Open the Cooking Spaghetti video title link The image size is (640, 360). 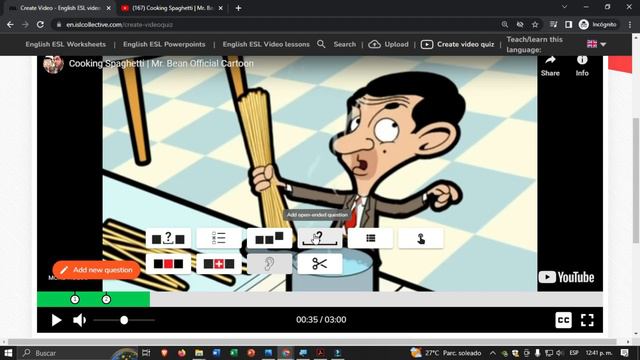(161, 64)
